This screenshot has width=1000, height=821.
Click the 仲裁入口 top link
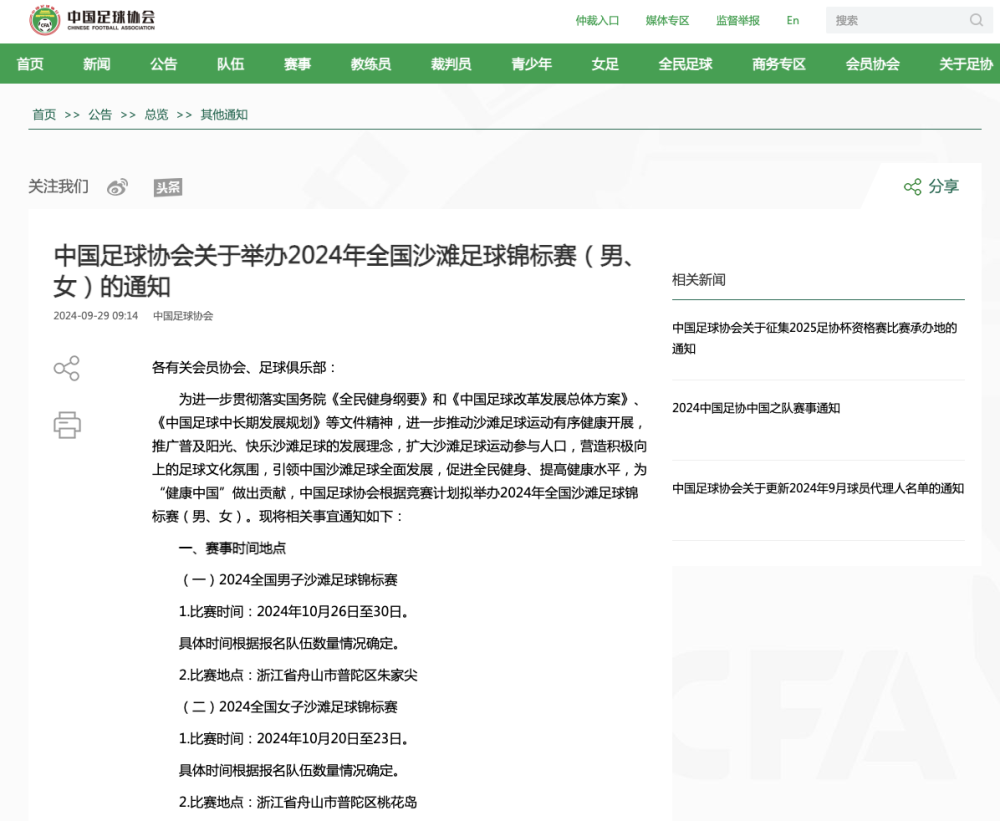coord(597,20)
